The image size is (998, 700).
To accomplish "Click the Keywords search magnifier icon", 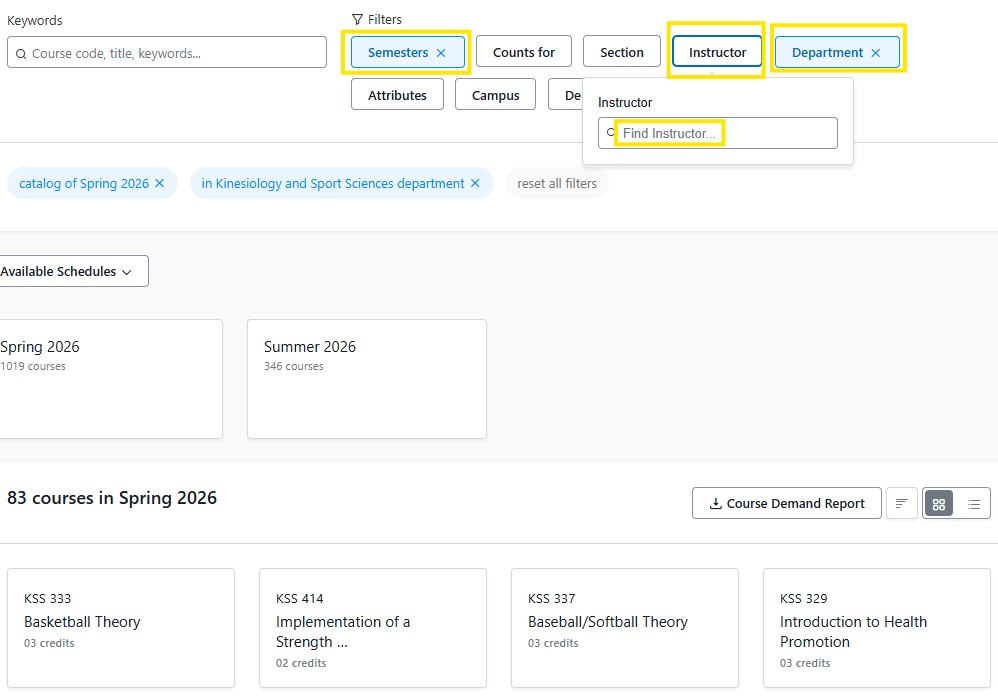I will point(21,54).
